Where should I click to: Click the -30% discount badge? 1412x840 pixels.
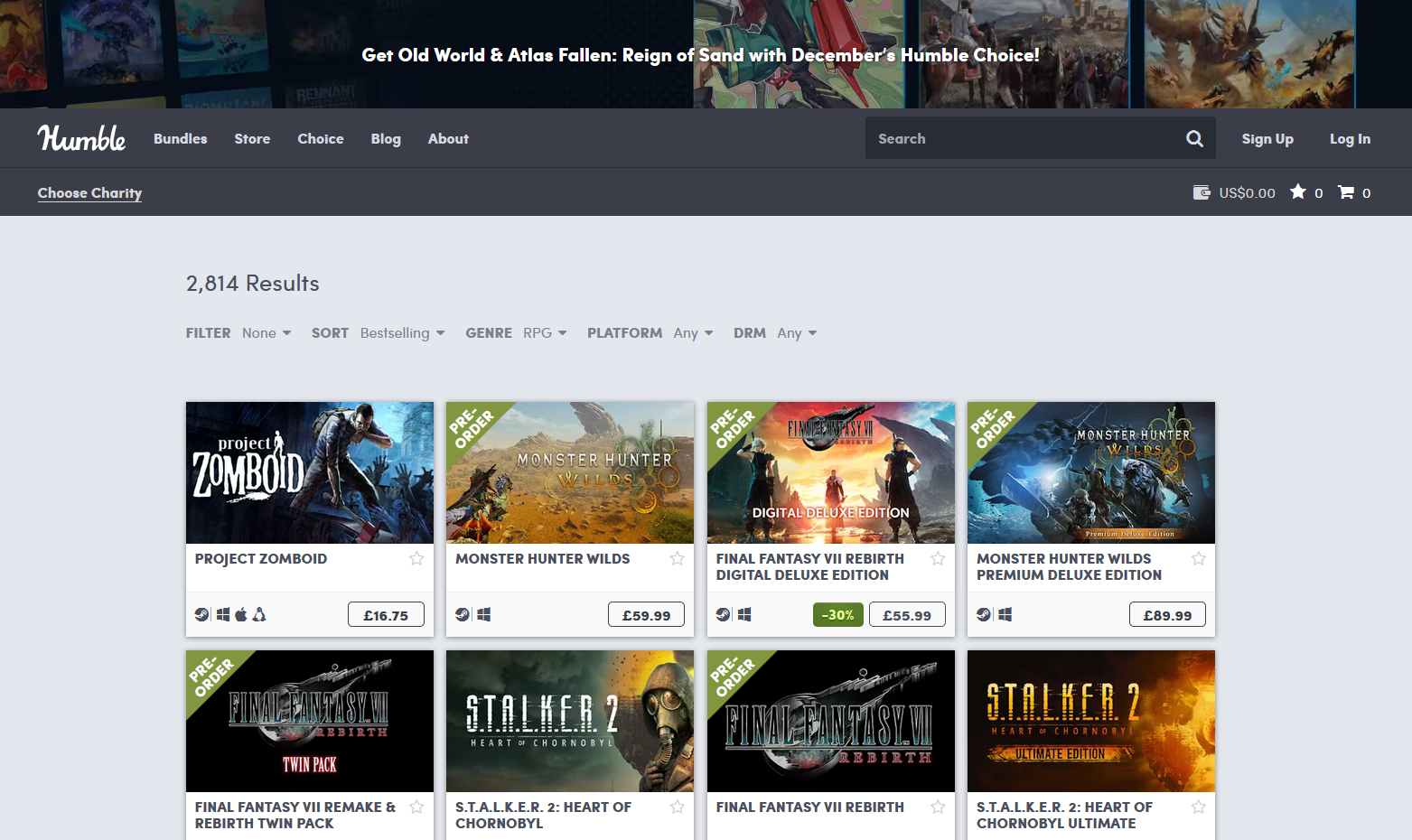(838, 615)
